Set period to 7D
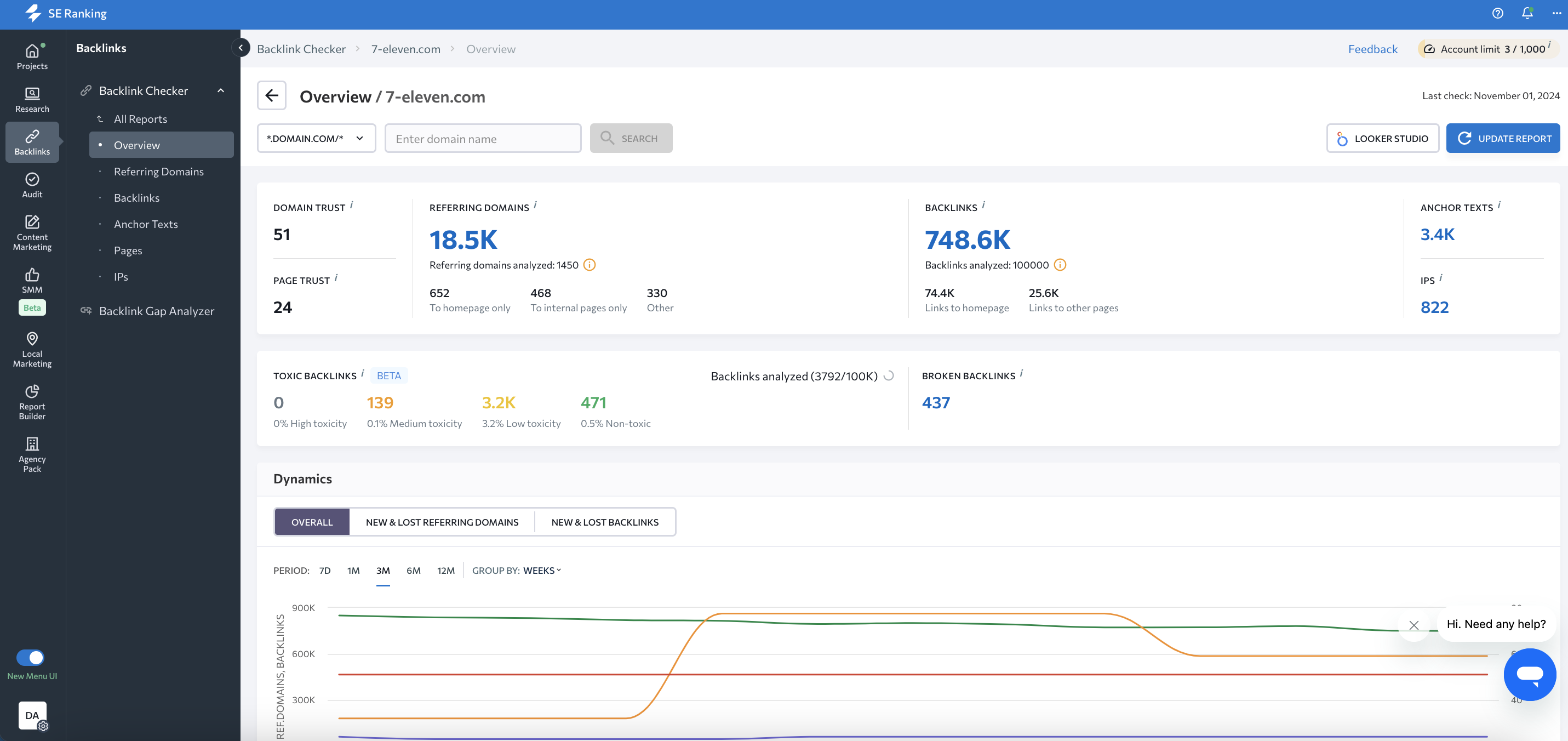 coord(325,571)
